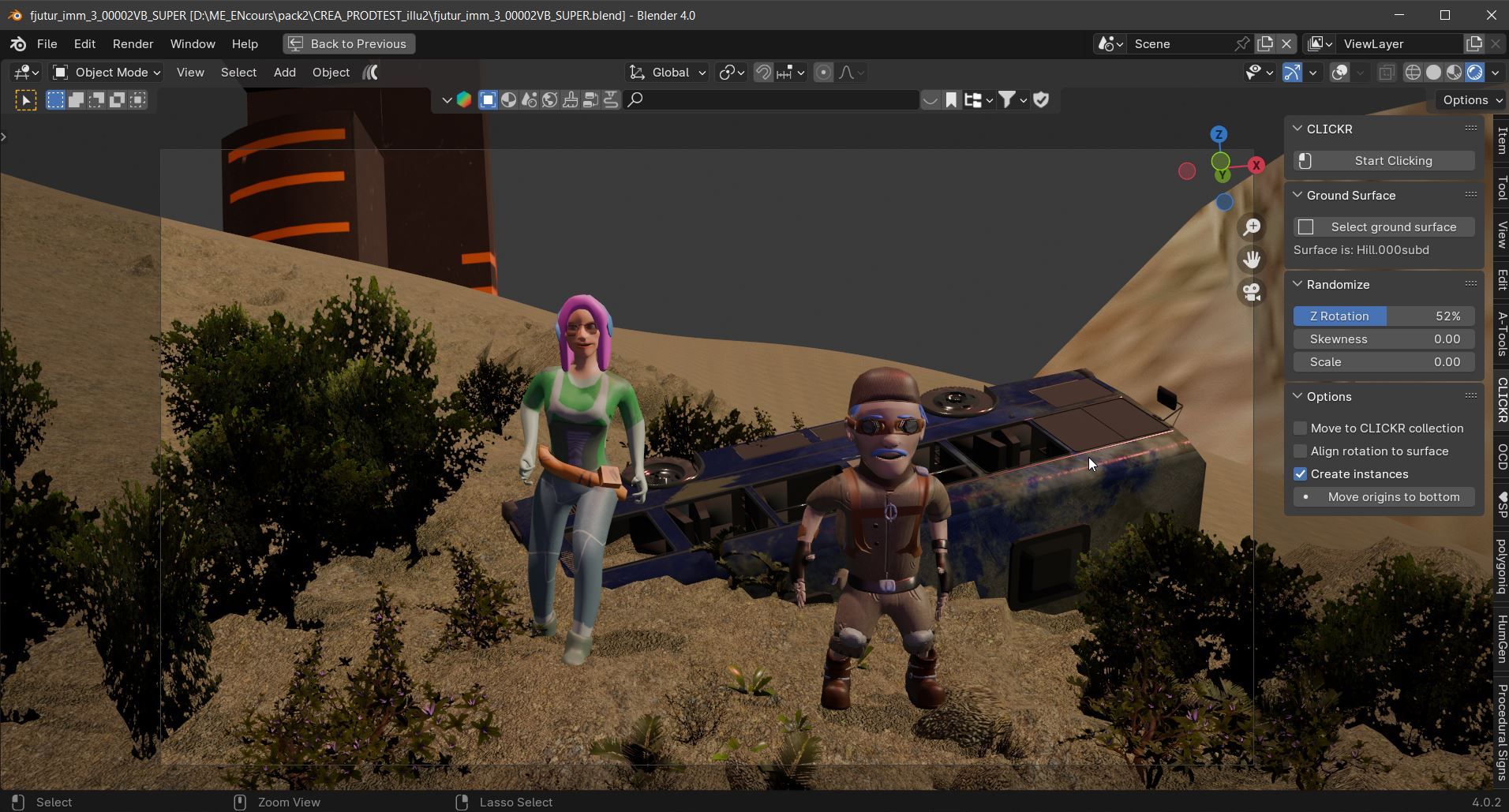Click the magnifier zoom viewport icon
This screenshot has height=812, width=1509.
1252,227
